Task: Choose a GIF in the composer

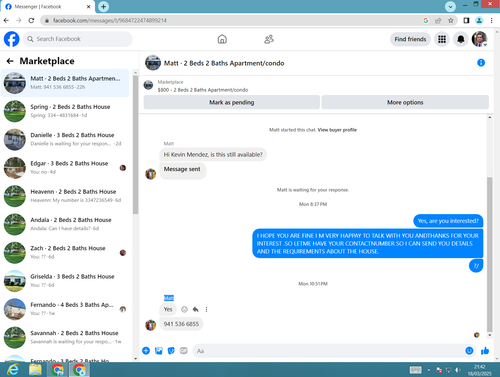Action: pyautogui.click(x=184, y=351)
